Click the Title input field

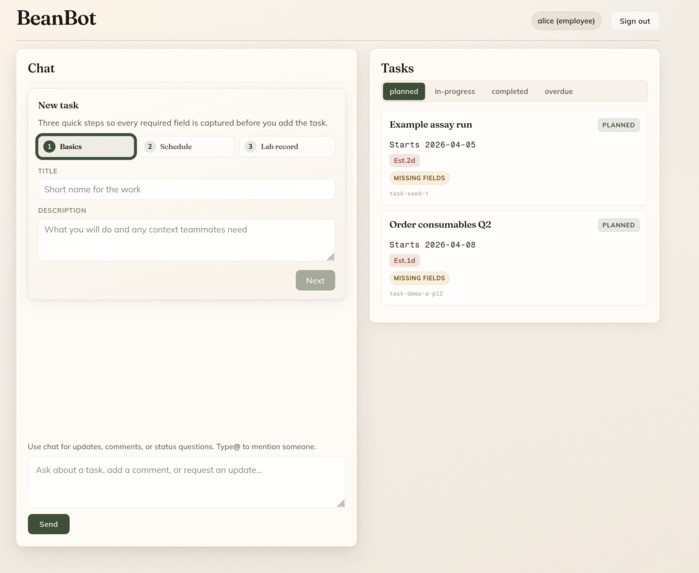(x=186, y=190)
